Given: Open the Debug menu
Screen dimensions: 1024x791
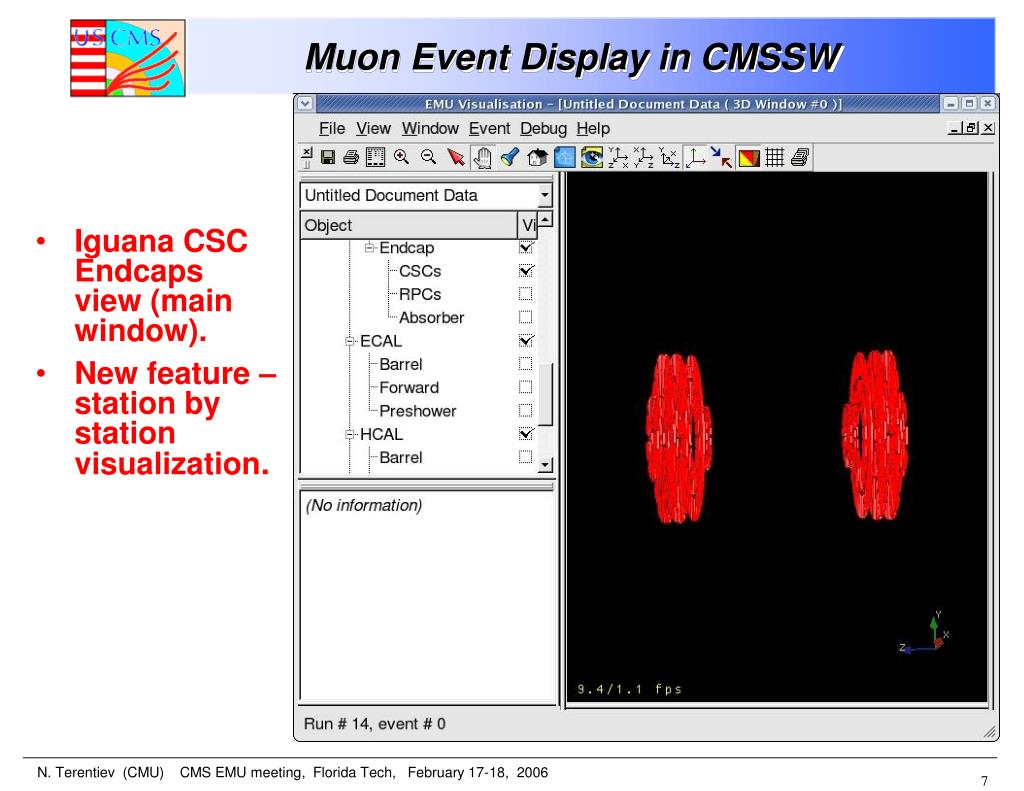Looking at the screenshot, I should coord(543,129).
